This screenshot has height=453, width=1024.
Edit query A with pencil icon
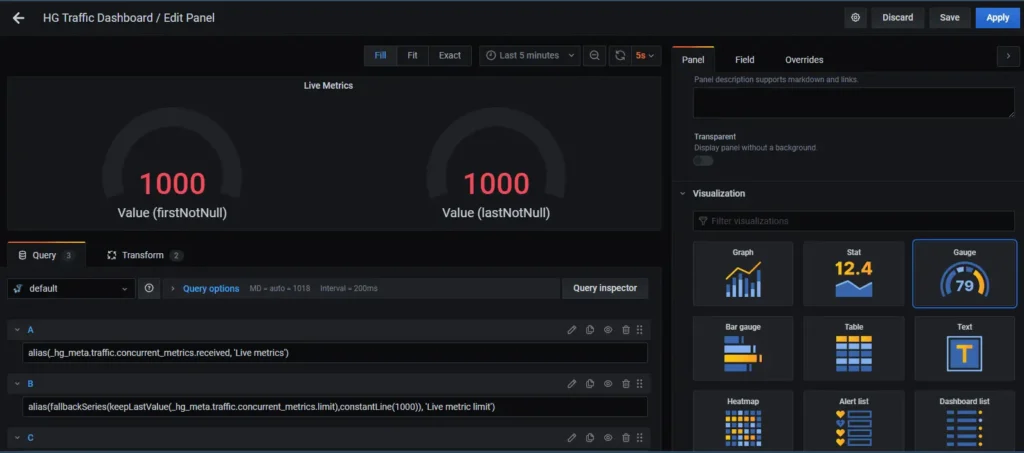(571, 330)
